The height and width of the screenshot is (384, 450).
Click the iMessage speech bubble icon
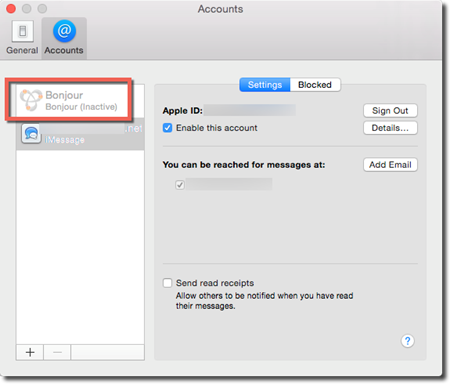(x=31, y=134)
